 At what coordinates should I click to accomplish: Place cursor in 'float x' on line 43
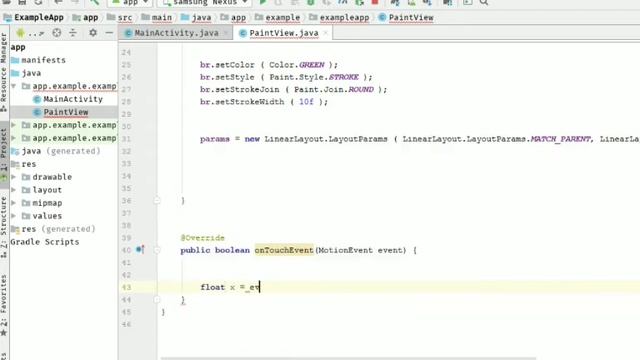(x=218, y=287)
